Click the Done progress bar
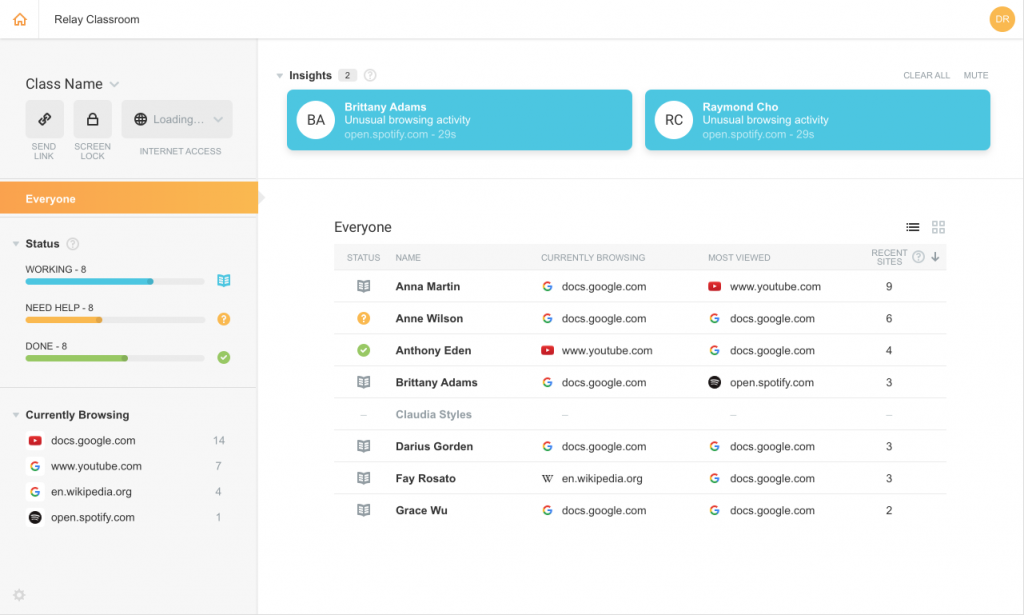Screen dimensions: 1024x615 pyautogui.click(x=114, y=358)
